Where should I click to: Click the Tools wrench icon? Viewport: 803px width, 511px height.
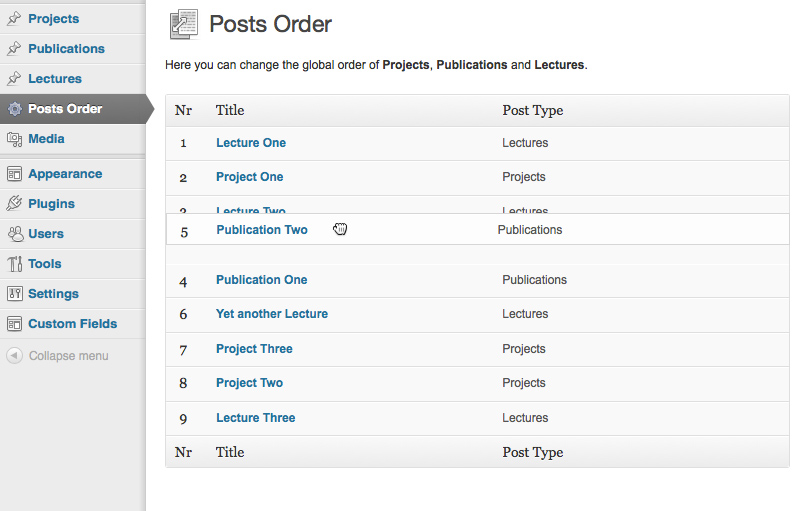[15, 264]
